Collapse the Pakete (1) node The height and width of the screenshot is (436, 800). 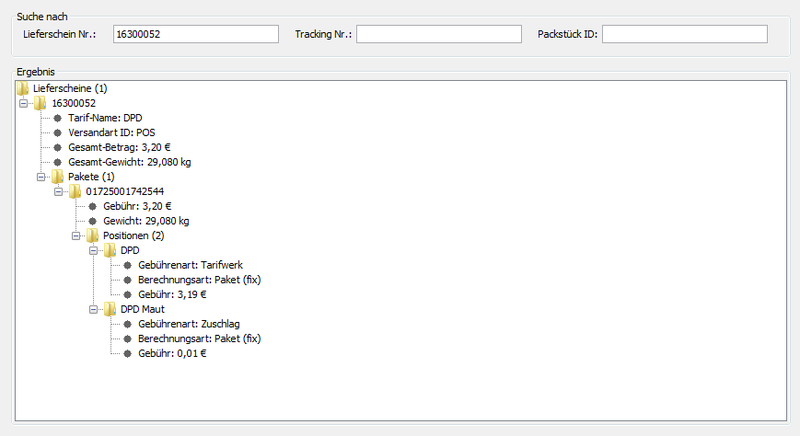click(41, 177)
